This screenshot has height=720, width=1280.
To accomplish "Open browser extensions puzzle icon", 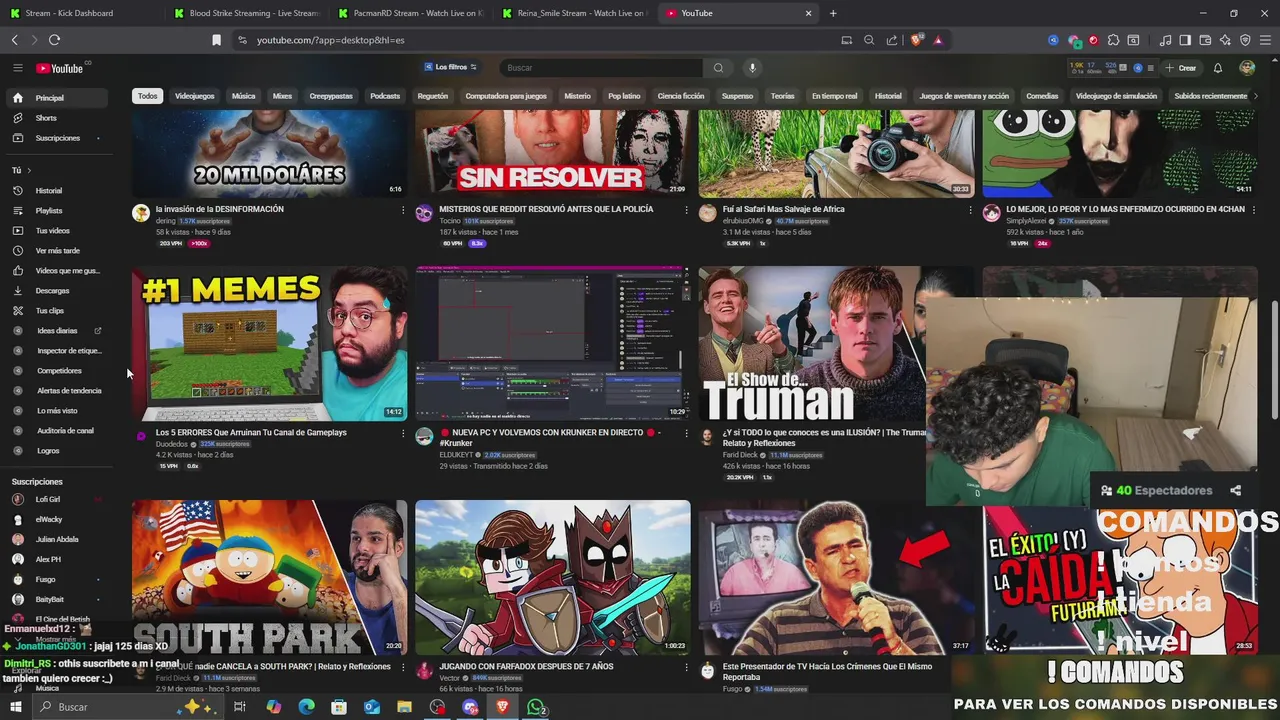I will point(1113,40).
